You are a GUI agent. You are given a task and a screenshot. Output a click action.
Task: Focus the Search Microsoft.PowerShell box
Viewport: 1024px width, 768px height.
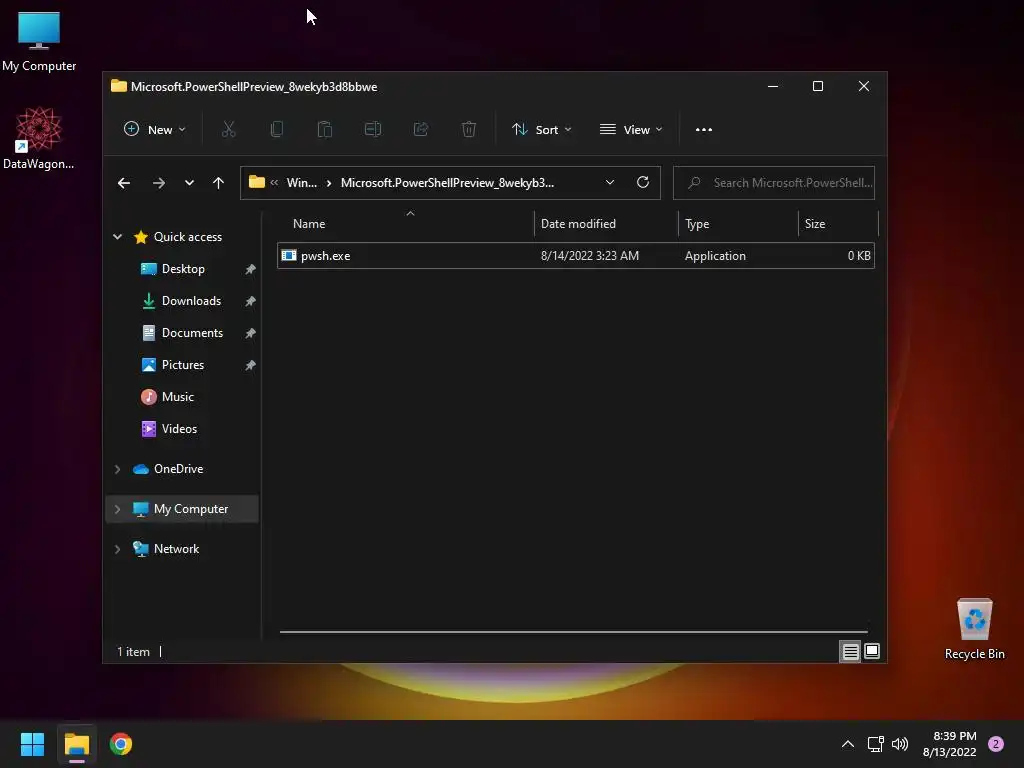click(774, 183)
